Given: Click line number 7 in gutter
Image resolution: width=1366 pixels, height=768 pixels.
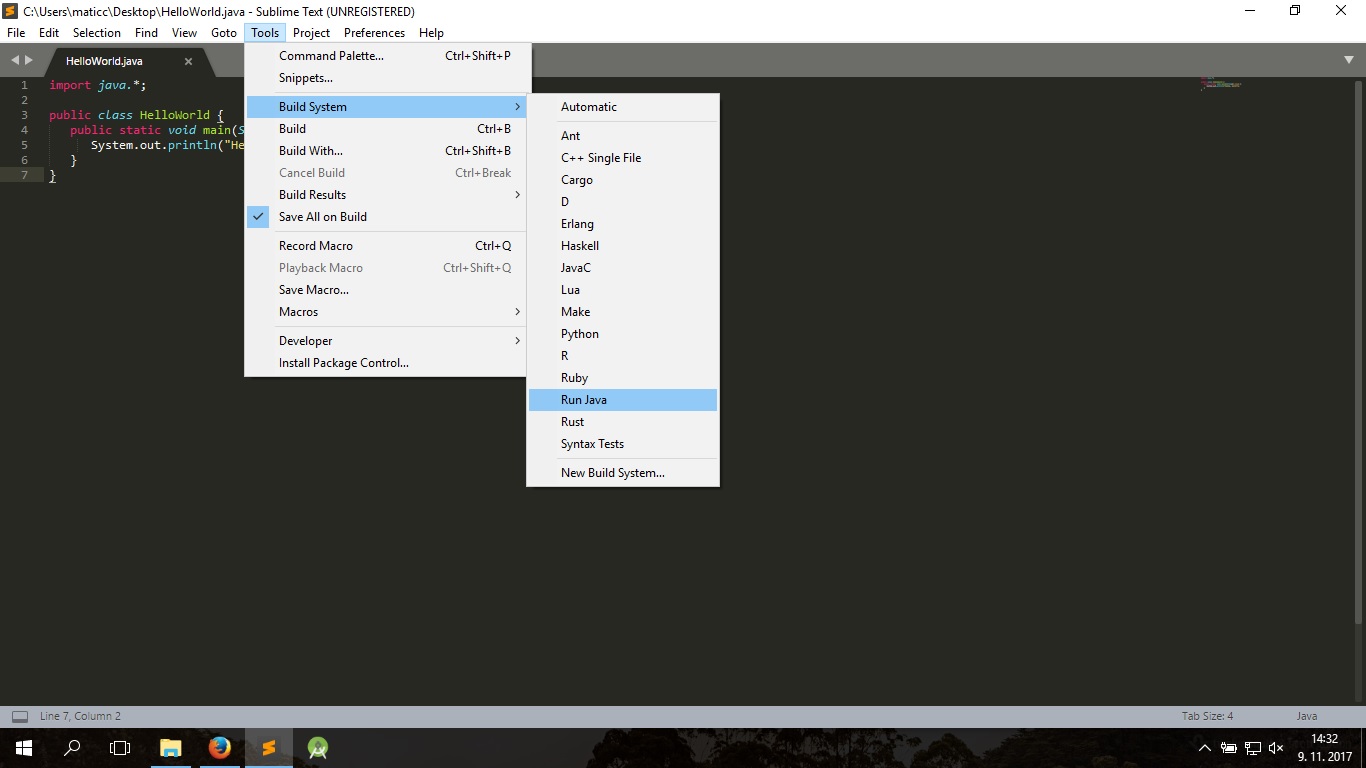Looking at the screenshot, I should coord(24,175).
